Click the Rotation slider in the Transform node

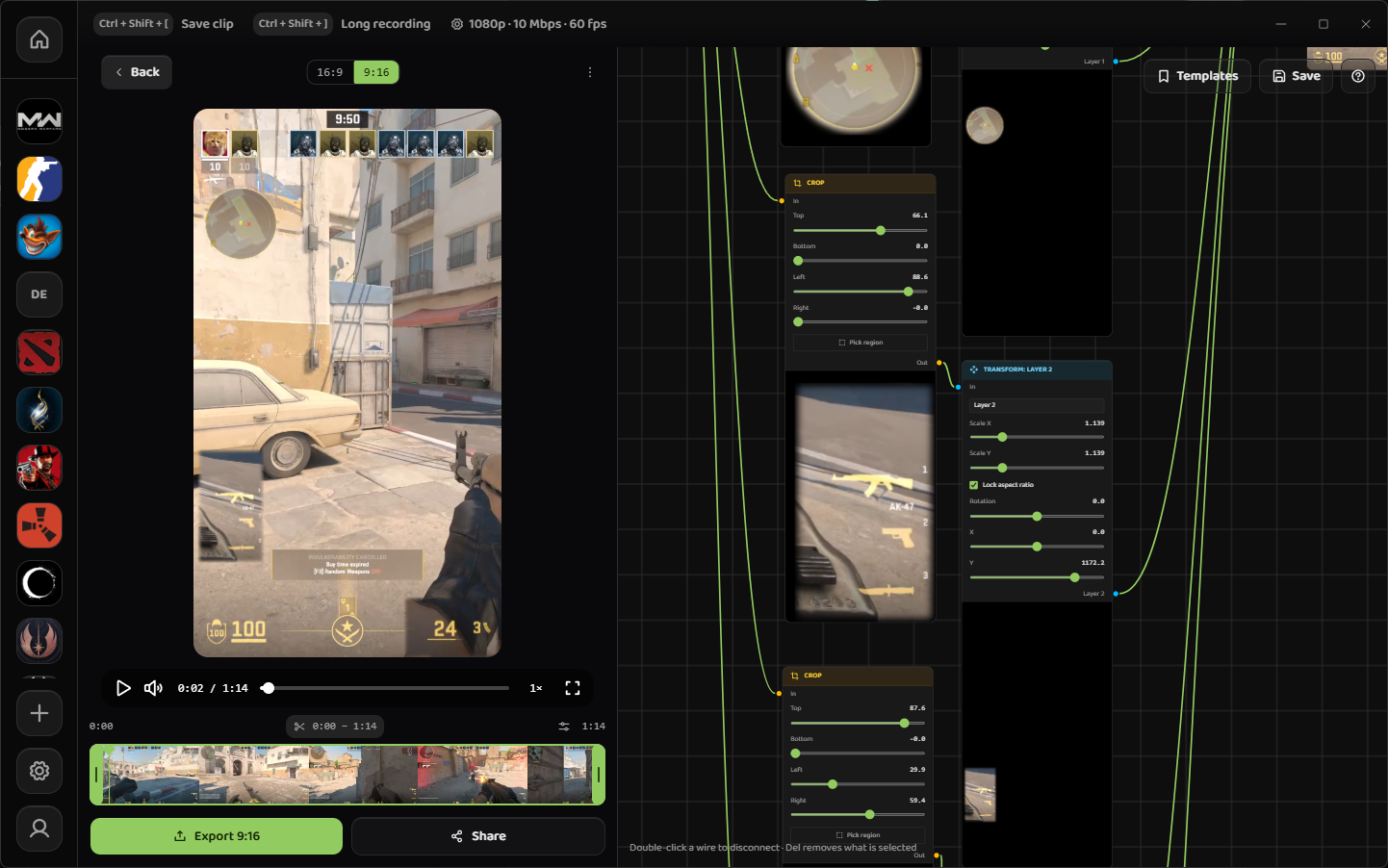tap(1037, 517)
